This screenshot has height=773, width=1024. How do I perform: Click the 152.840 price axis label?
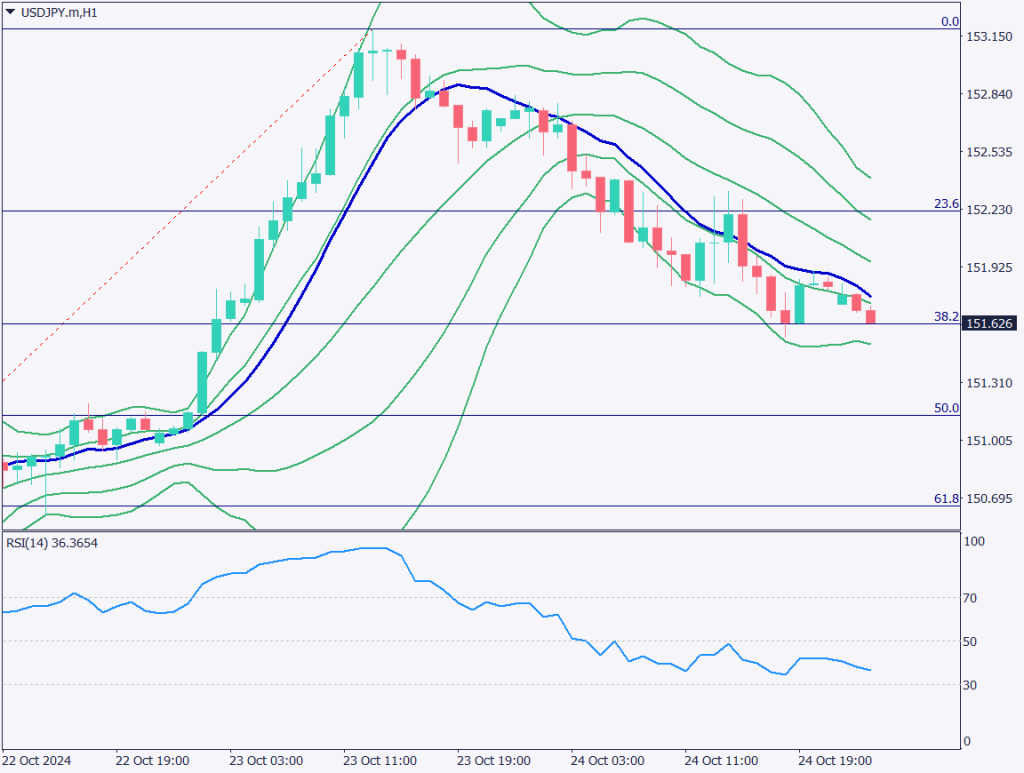point(988,95)
